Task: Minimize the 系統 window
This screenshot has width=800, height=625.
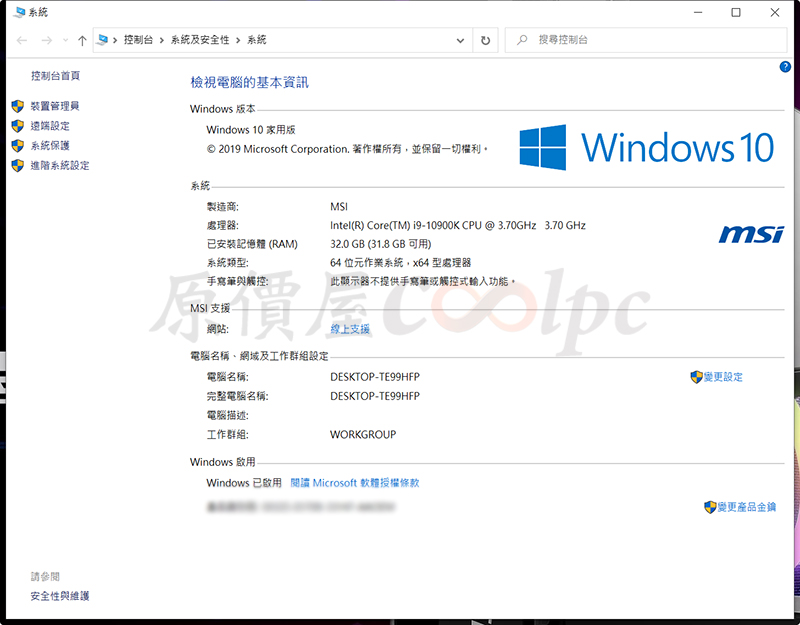Action: click(698, 12)
